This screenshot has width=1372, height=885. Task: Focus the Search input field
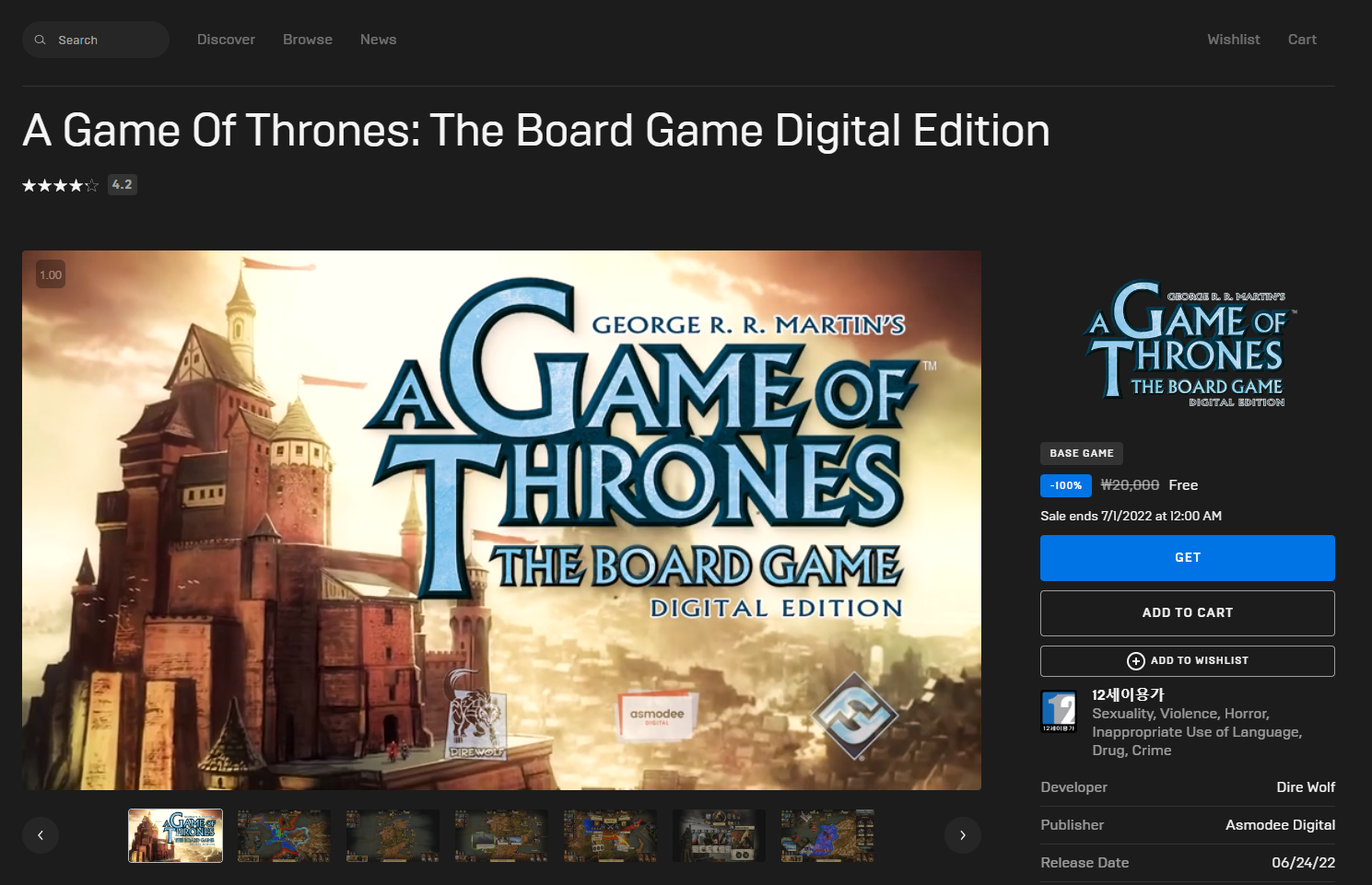click(x=96, y=40)
